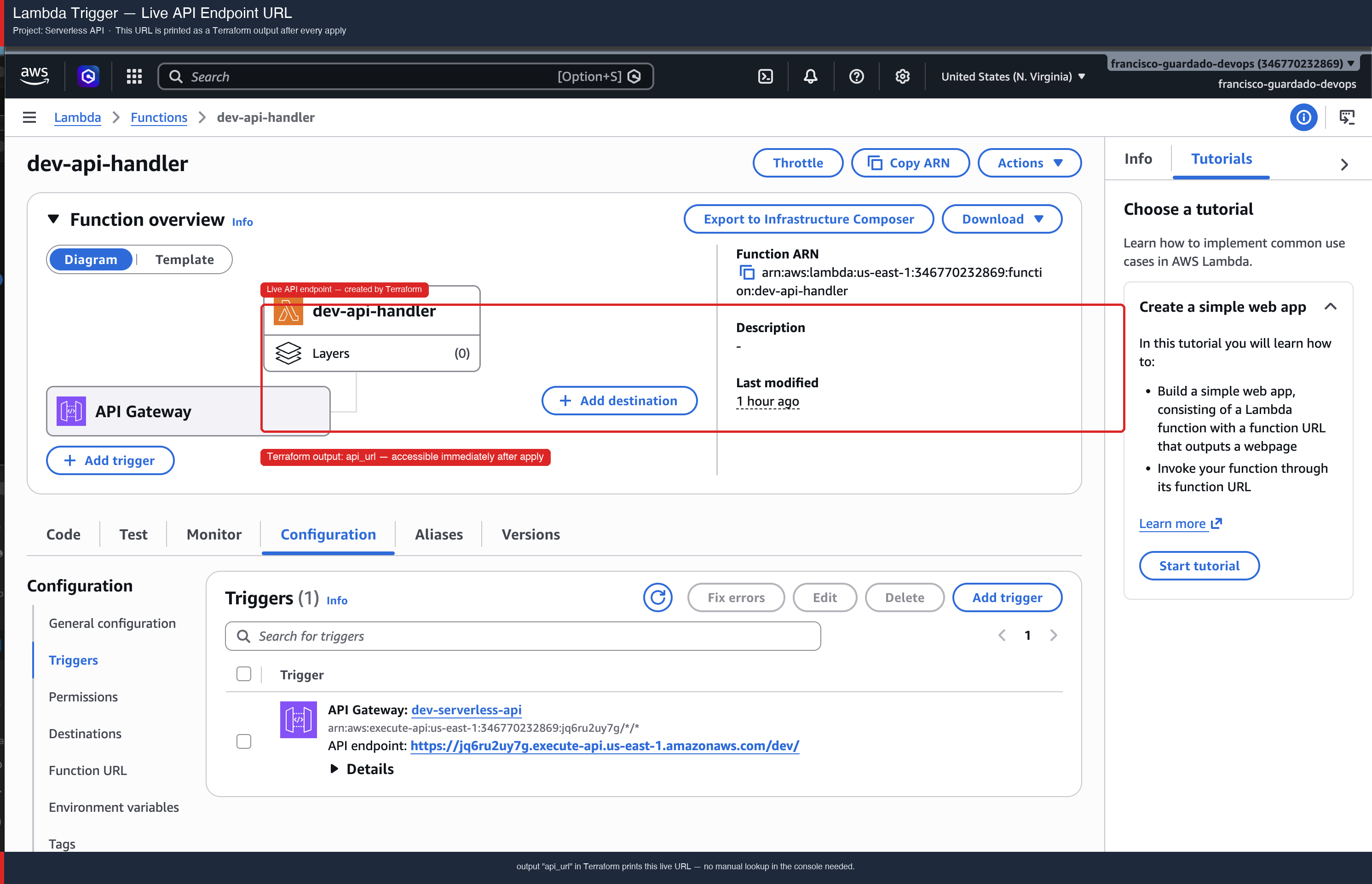Switch diagram view to Template
Screen dimensions: 1372x884
pos(184,259)
